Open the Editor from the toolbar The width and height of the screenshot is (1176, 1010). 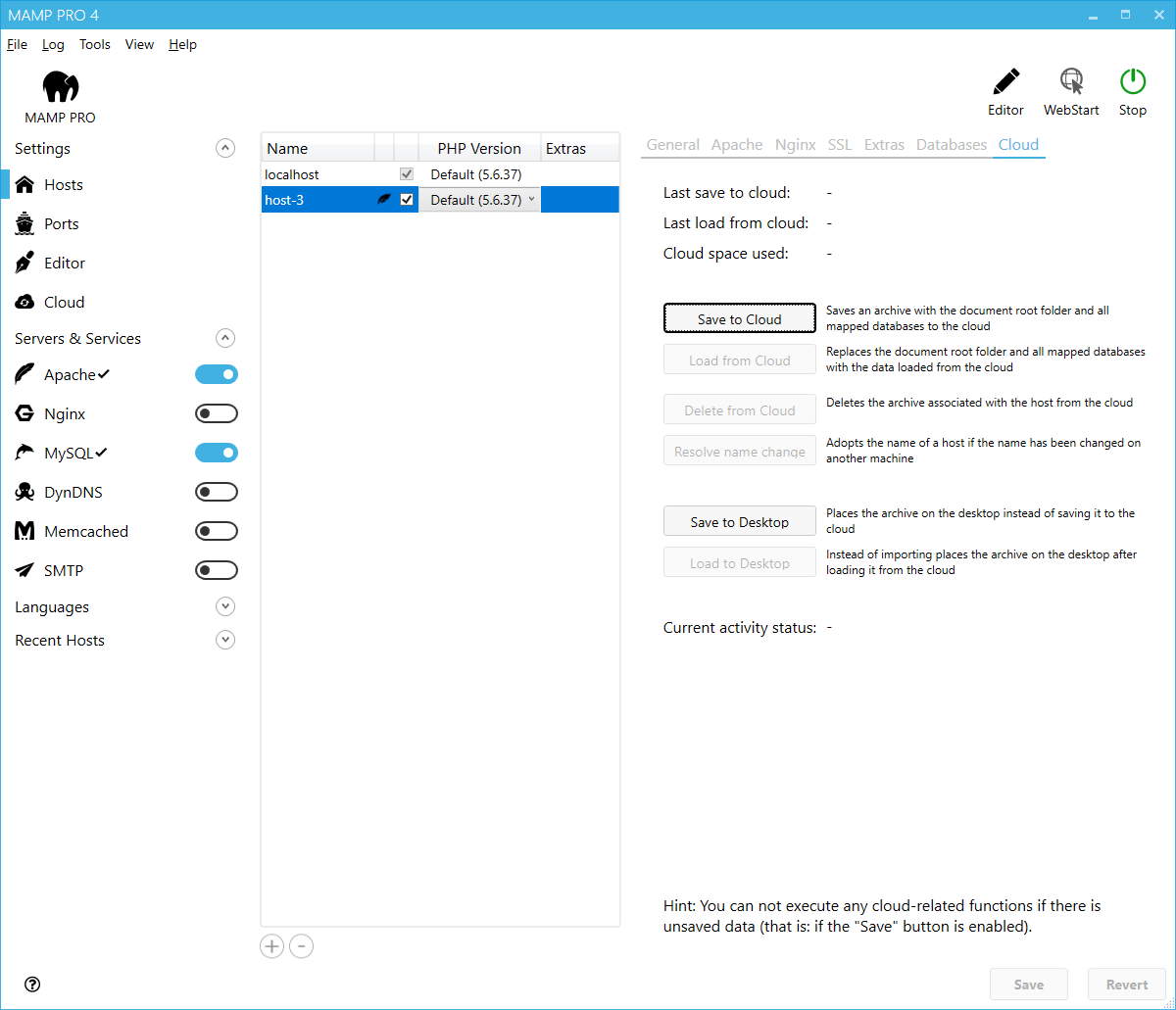pyautogui.click(x=1005, y=93)
